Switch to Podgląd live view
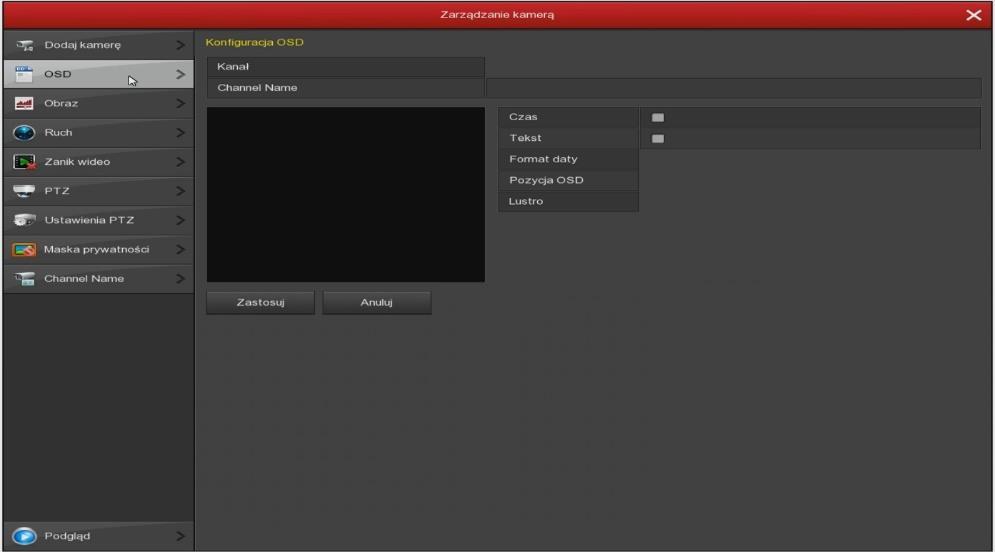The image size is (995, 552). pyautogui.click(x=98, y=536)
